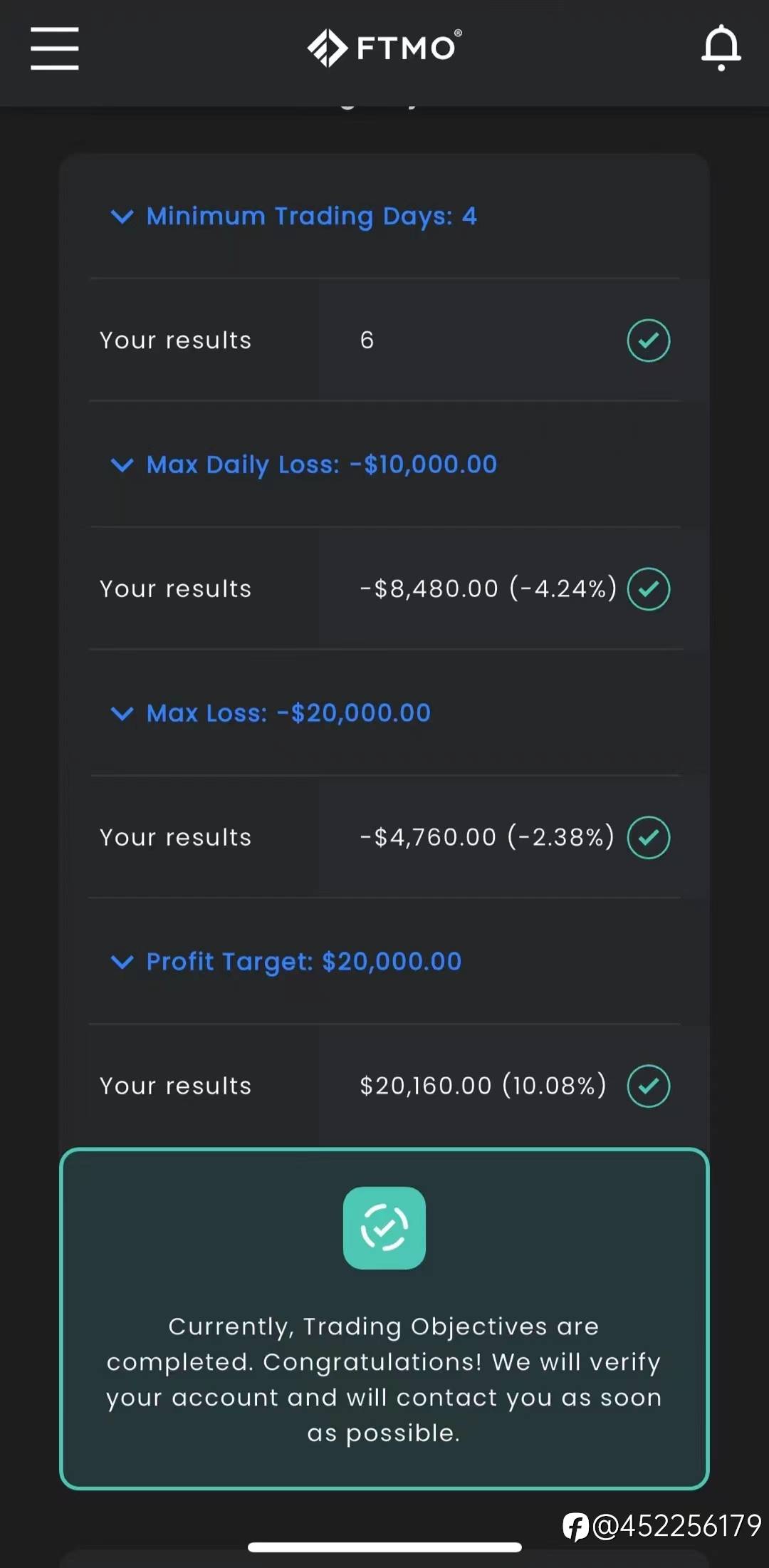Tap the congratulations message text

tap(384, 1379)
